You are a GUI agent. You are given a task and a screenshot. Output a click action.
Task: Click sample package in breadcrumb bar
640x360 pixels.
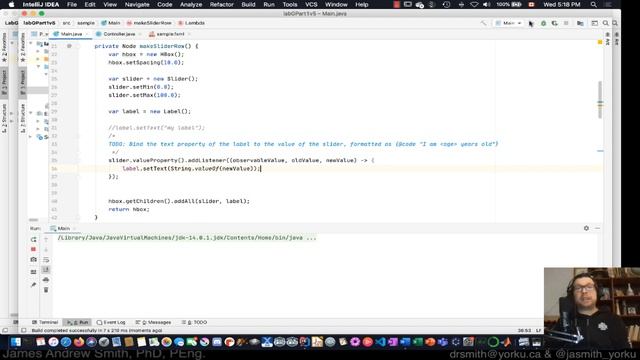86,23
